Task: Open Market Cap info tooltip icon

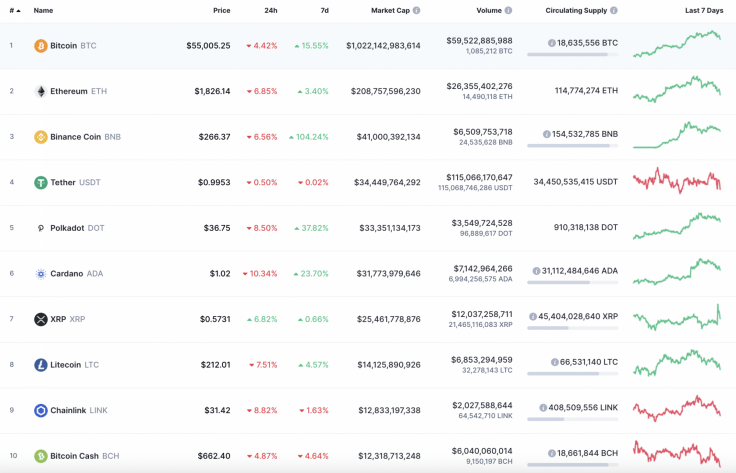Action: (416, 10)
